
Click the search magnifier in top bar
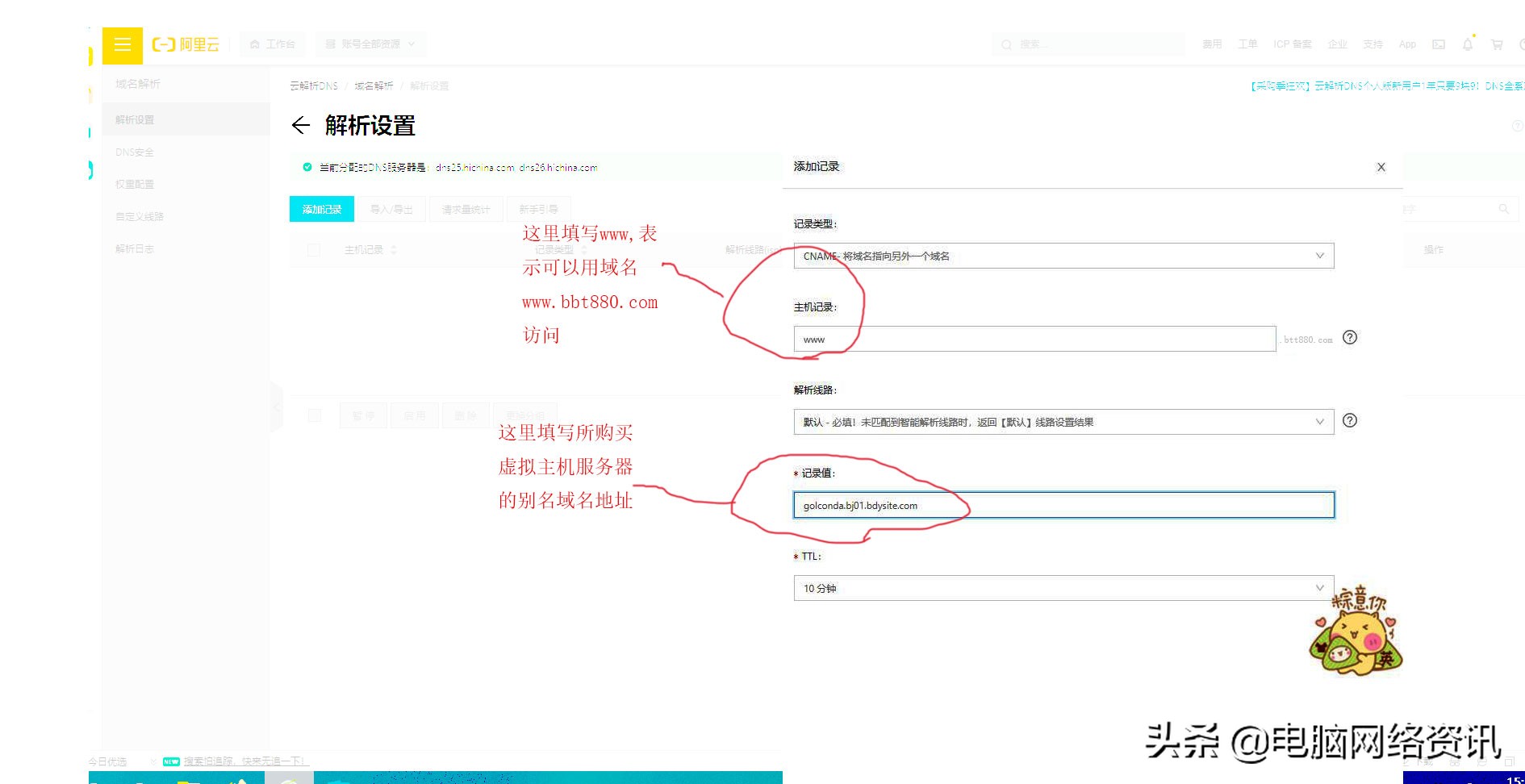[1006, 44]
